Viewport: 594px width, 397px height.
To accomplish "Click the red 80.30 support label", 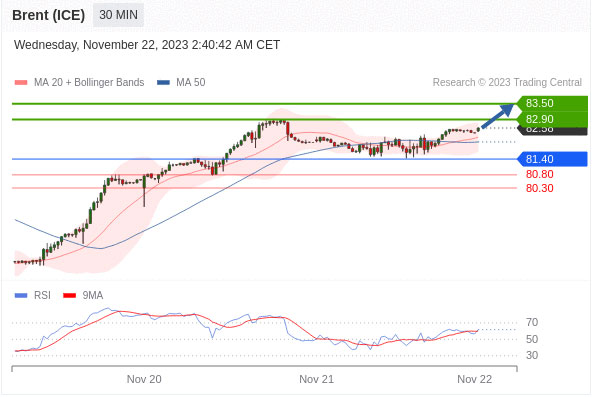I will 539,188.
